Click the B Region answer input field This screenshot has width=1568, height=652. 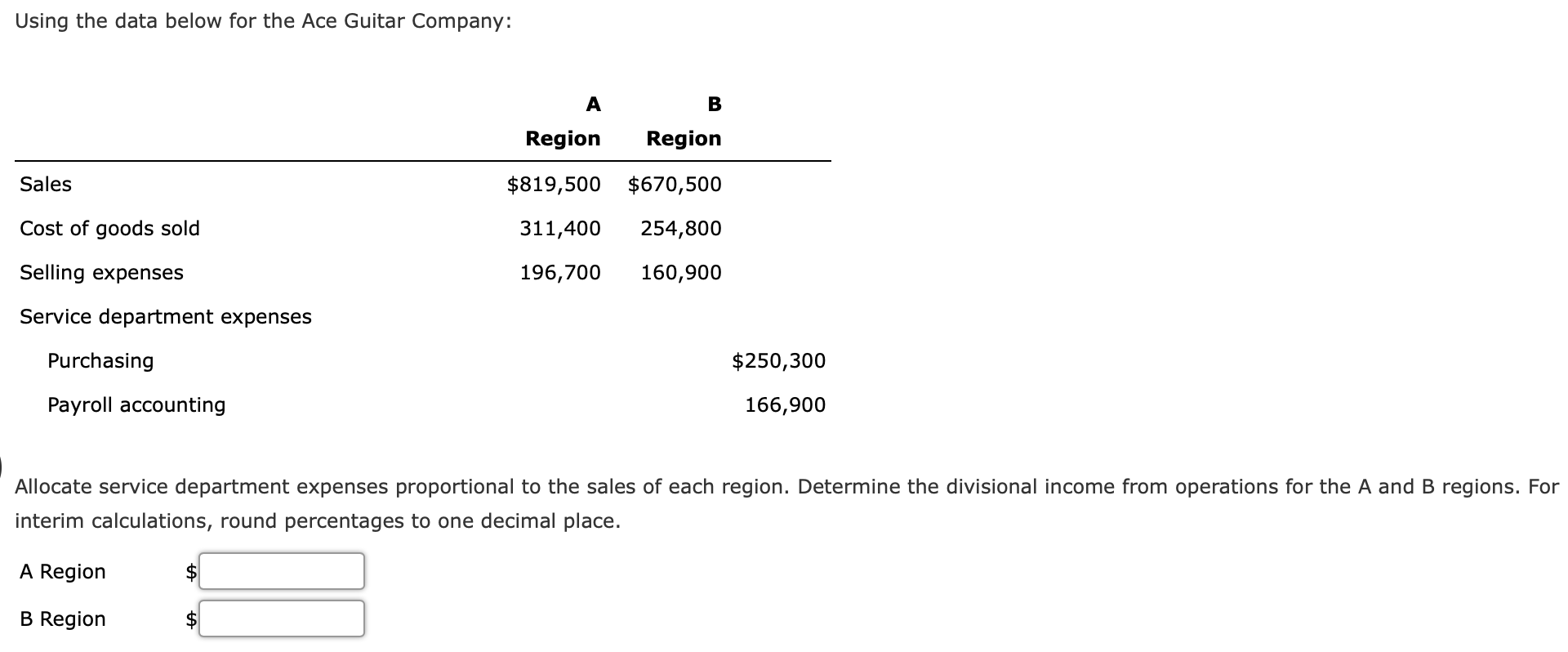click(281, 619)
